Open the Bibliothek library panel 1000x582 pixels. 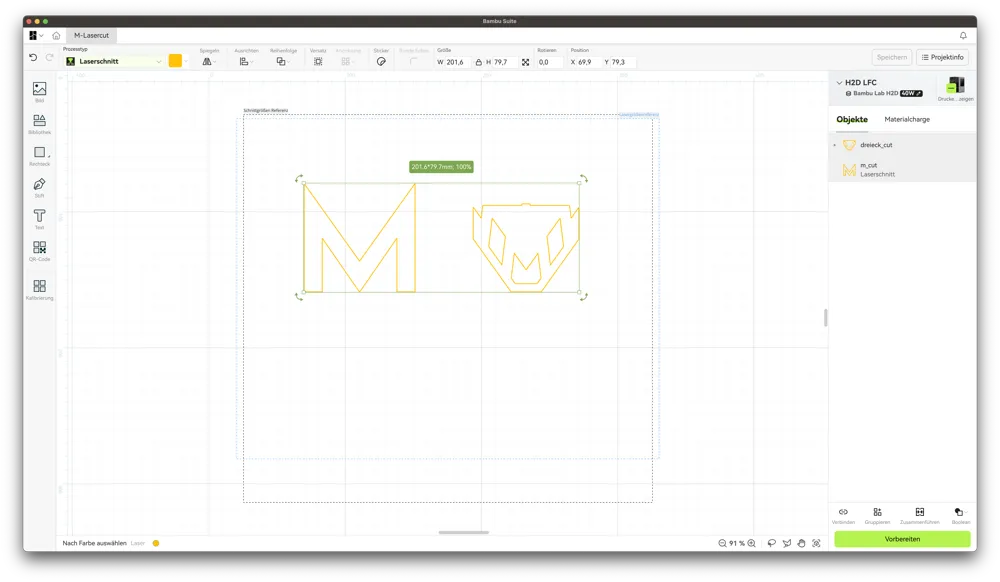tap(40, 124)
